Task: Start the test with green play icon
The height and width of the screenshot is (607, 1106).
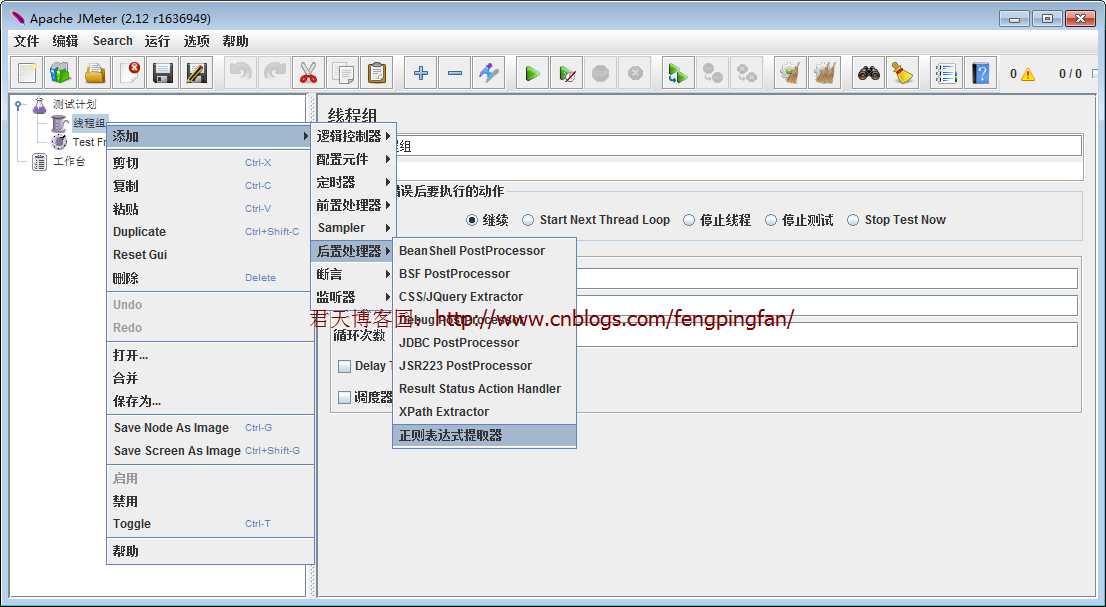Action: coord(533,73)
